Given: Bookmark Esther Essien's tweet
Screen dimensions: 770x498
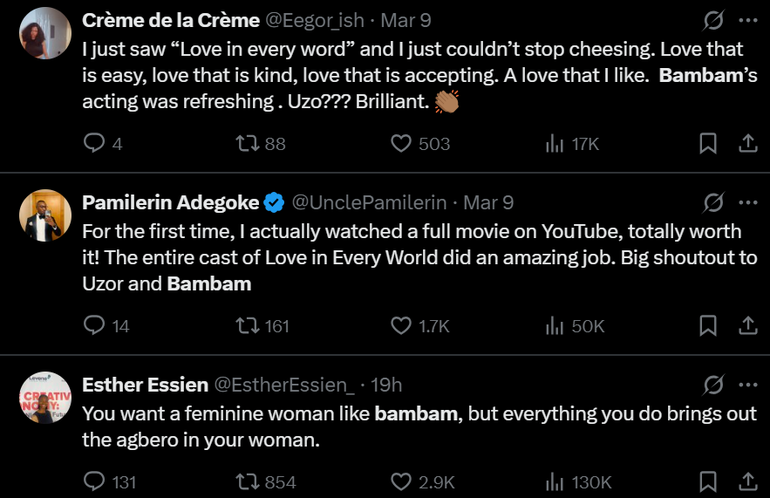Looking at the screenshot, I should pos(708,482).
